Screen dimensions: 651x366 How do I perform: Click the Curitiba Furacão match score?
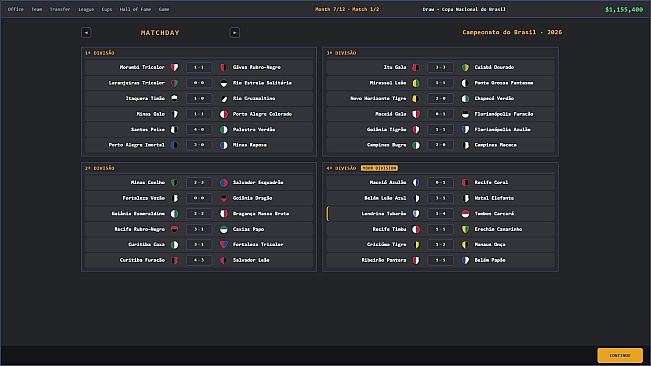[199, 260]
